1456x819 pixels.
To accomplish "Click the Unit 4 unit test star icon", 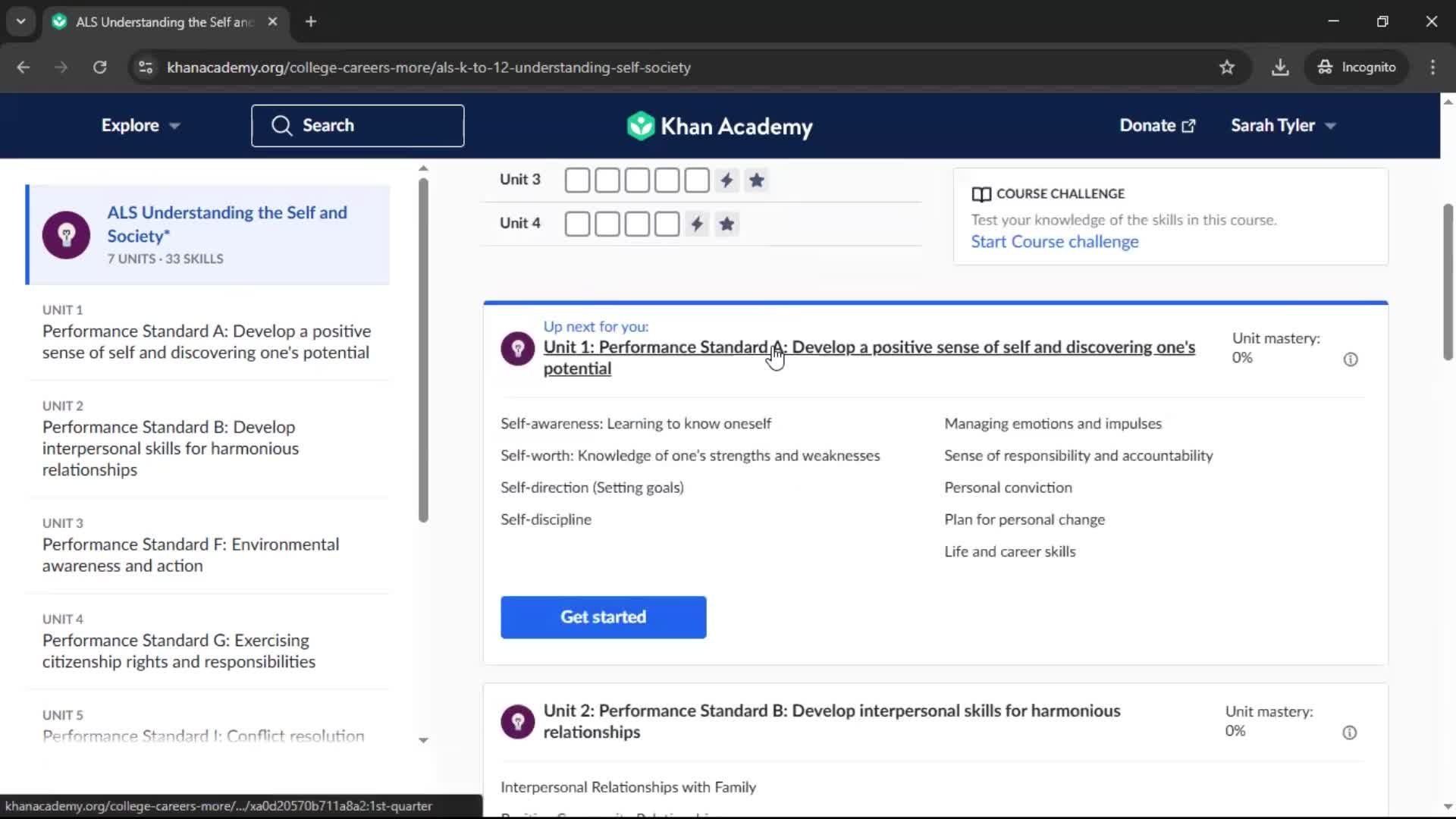I will coord(726,224).
